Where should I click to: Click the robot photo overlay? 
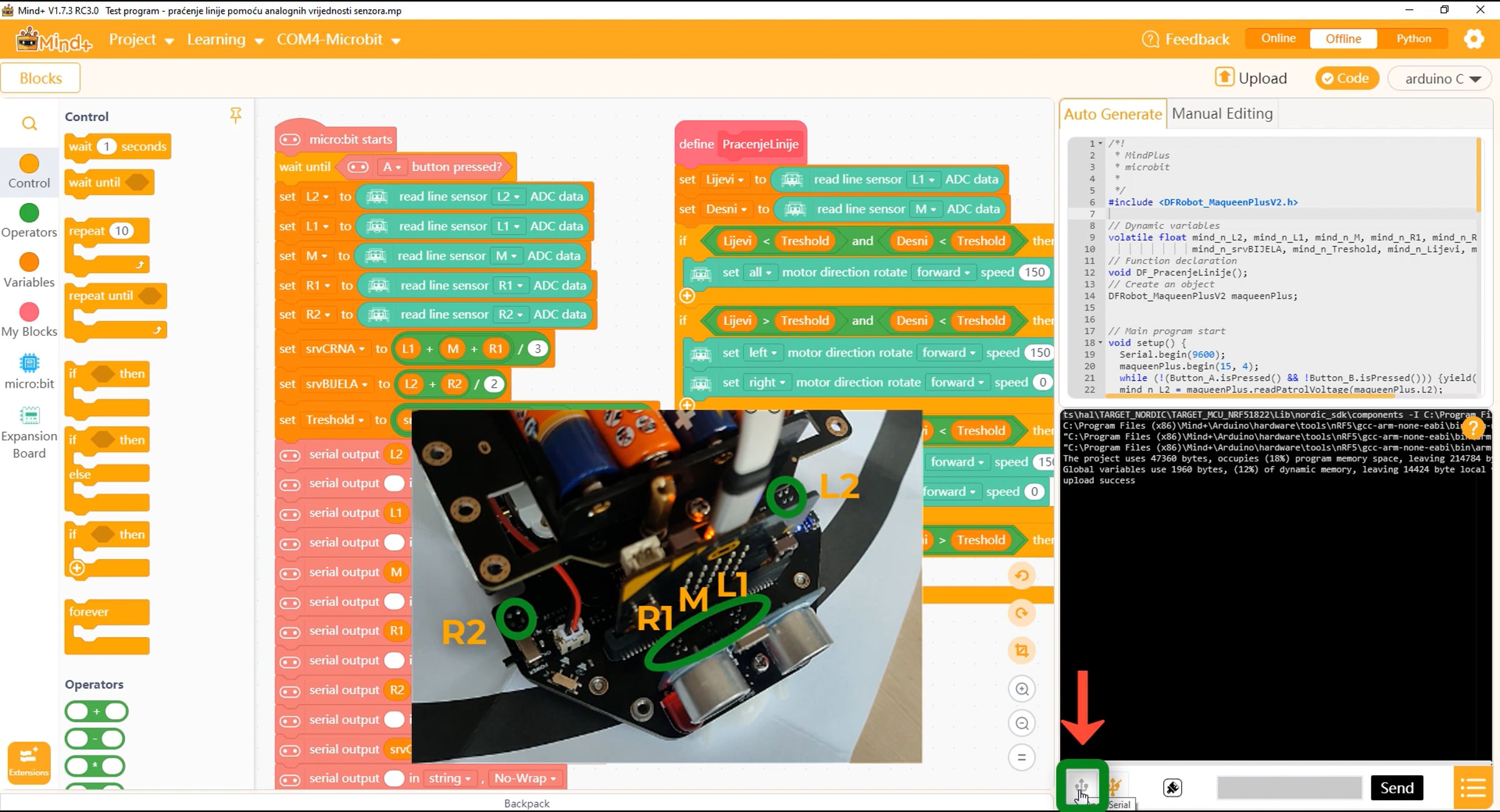tap(667, 586)
